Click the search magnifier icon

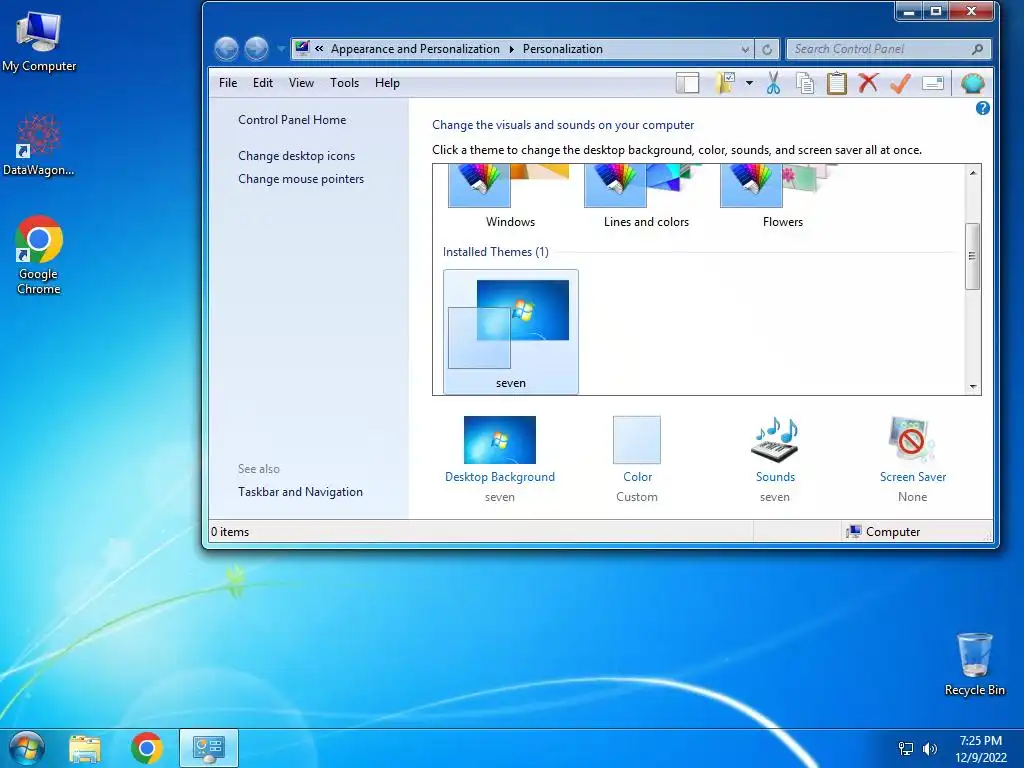coord(978,49)
